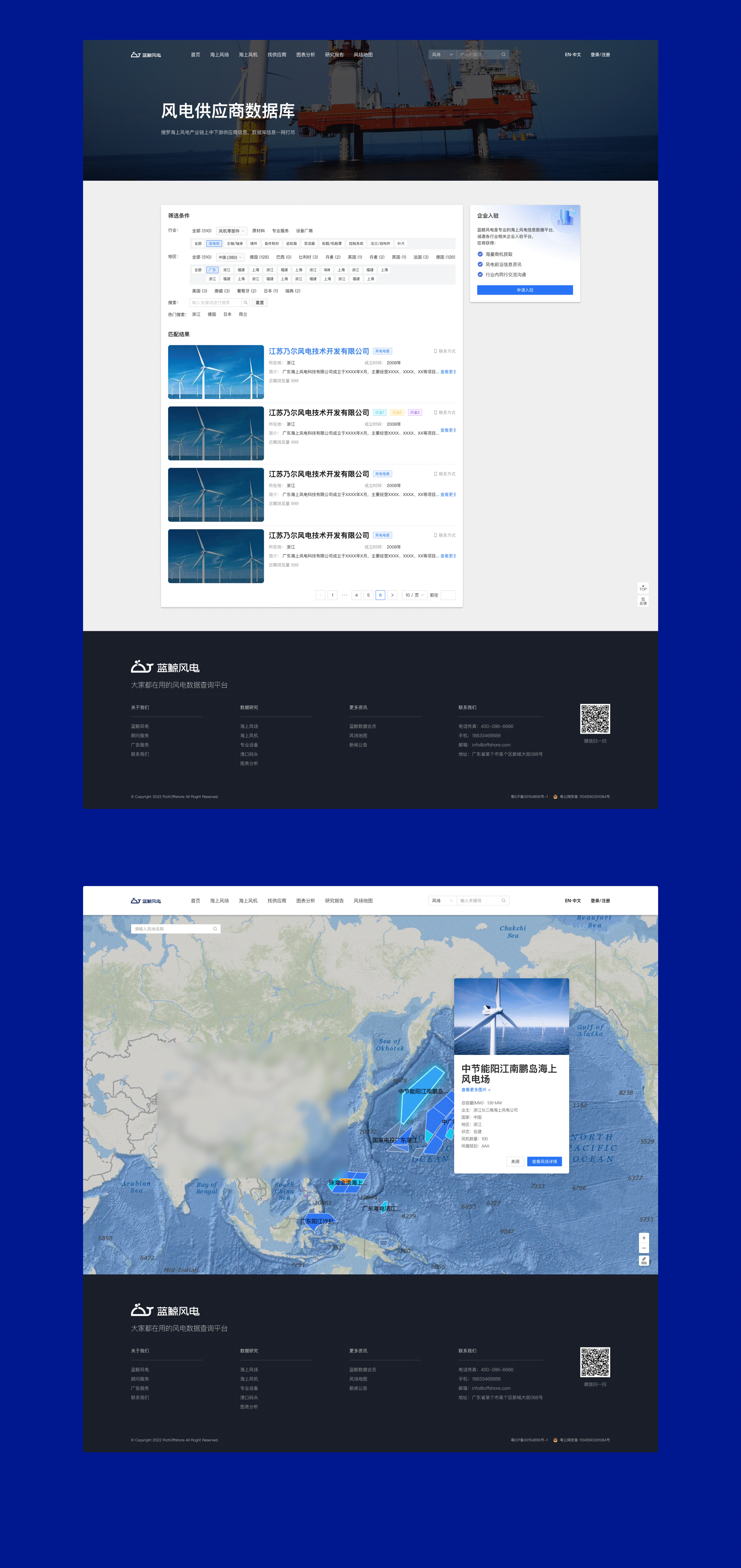
Task: Click the 行业2 tag on second result
Action: coord(397,413)
